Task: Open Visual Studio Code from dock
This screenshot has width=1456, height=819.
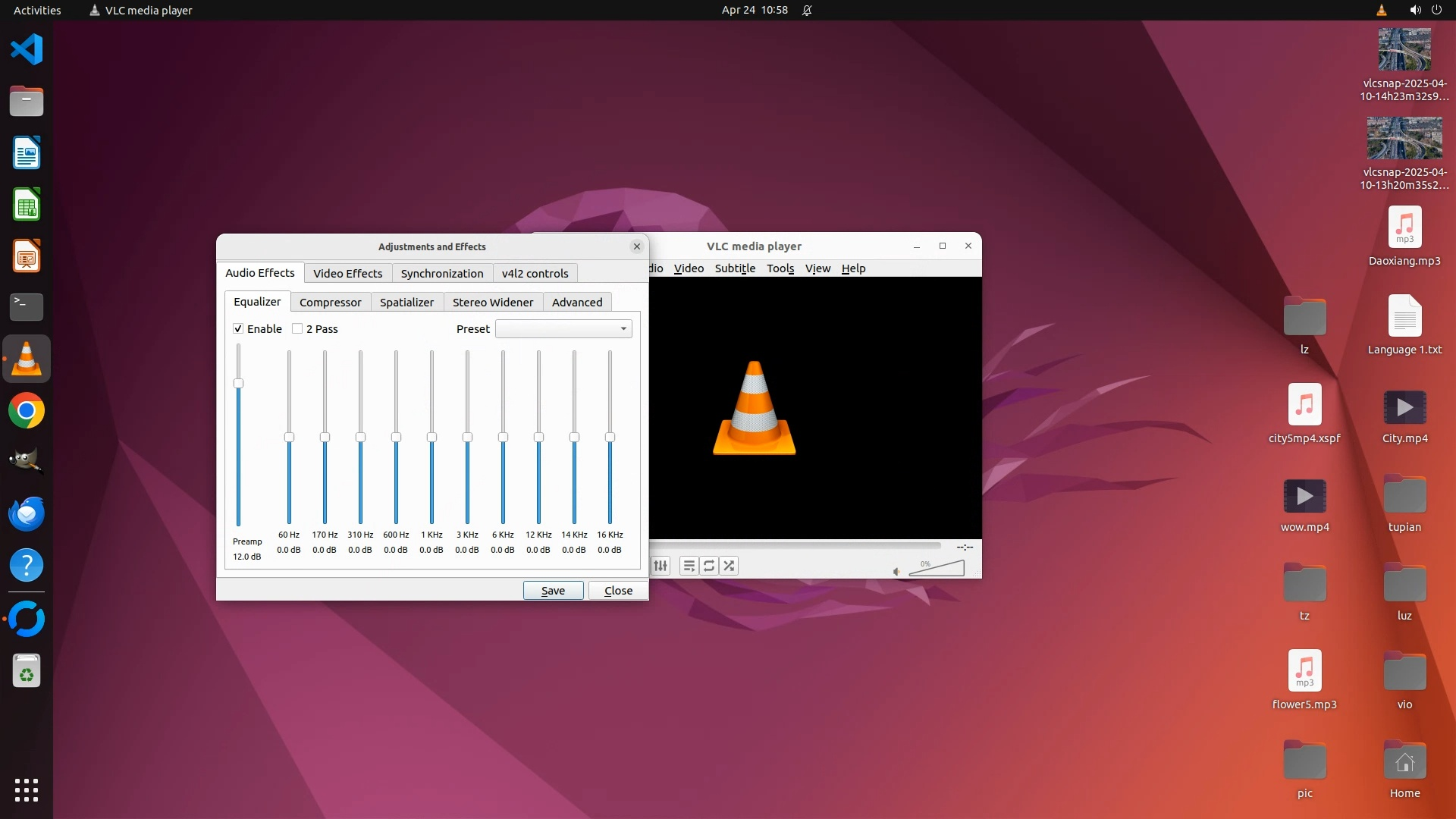Action: (27, 50)
